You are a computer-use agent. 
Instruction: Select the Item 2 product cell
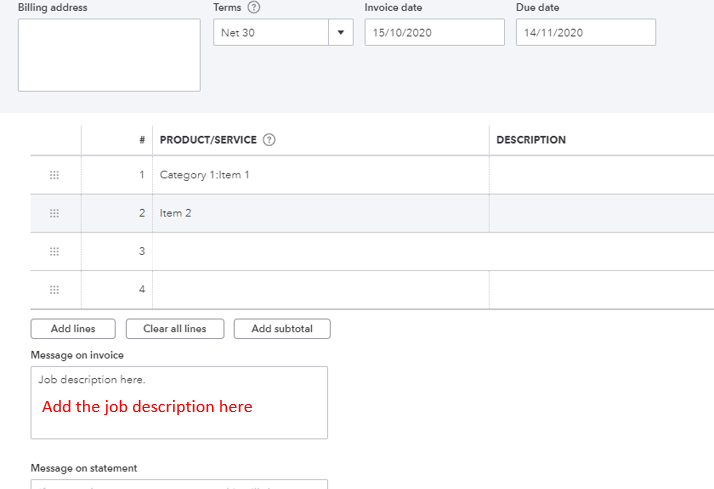click(x=320, y=213)
